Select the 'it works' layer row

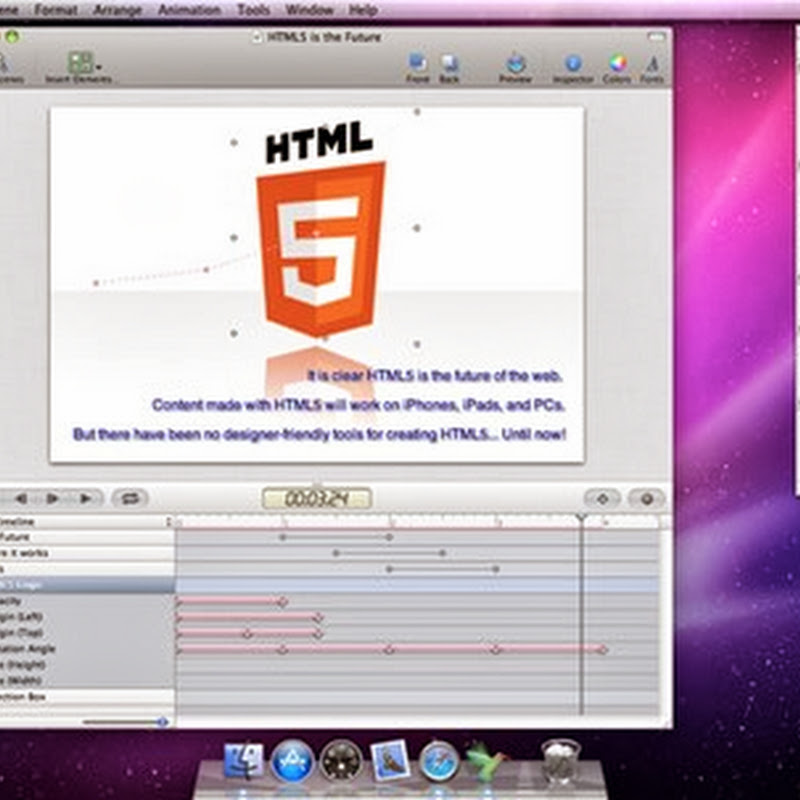87,553
